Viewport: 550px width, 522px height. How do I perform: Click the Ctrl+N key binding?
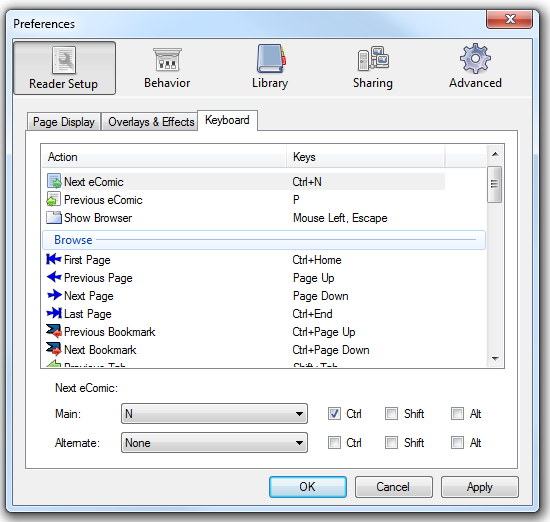[307, 182]
